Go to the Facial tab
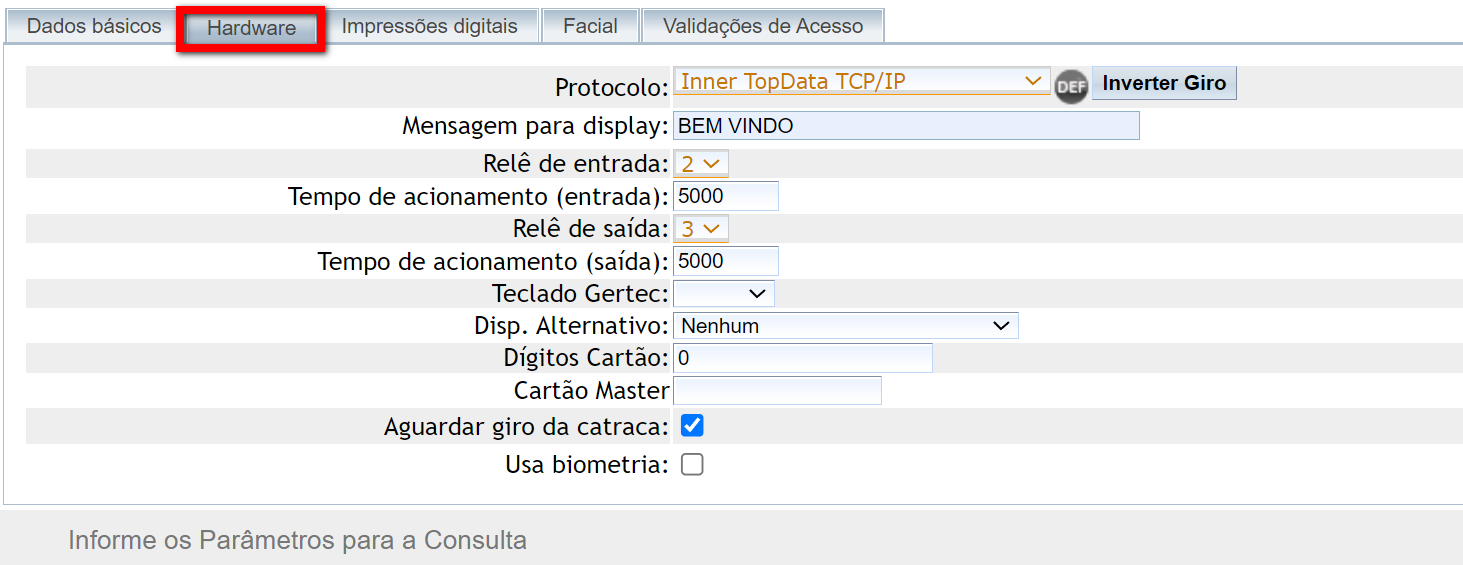1463x565 pixels. (x=590, y=26)
